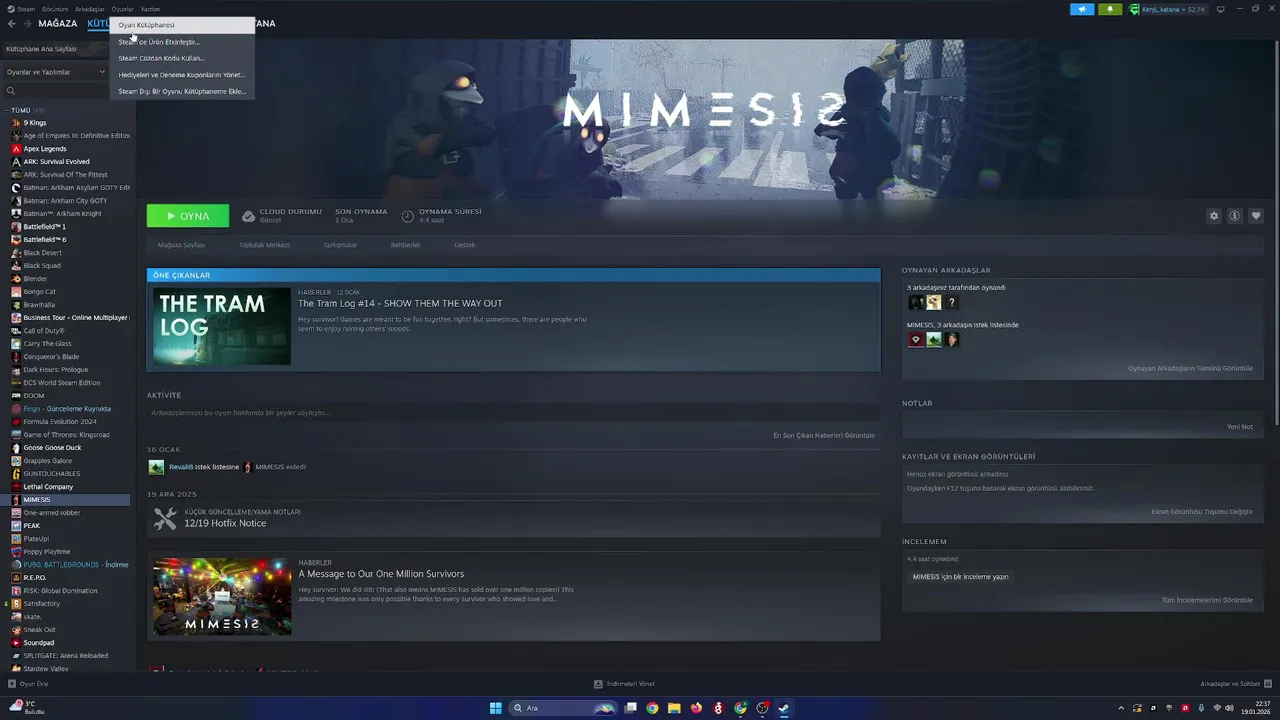
Task: Click the 12/19 Hotfix wrench icon
Action: [165, 518]
